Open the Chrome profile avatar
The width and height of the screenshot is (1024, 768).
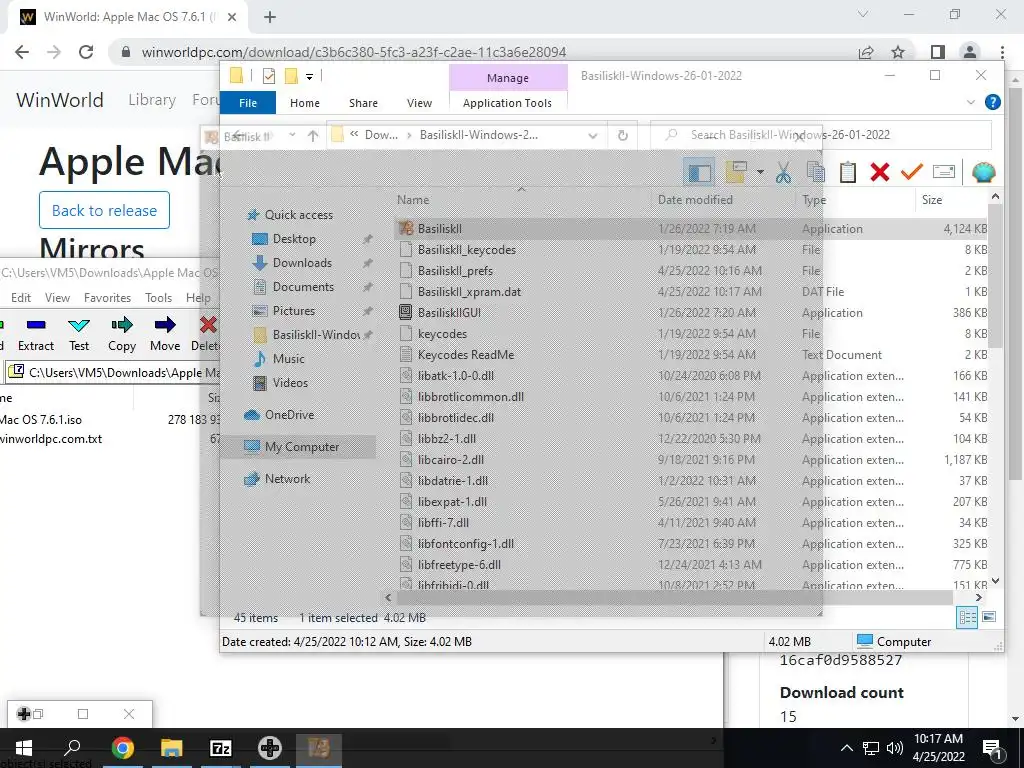[x=970, y=52]
